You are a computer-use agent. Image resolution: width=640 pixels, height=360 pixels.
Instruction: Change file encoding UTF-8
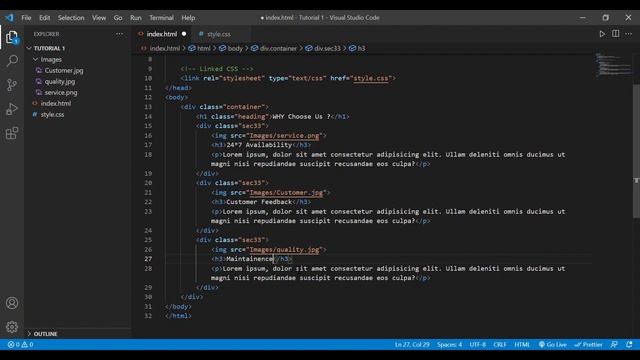click(x=477, y=344)
